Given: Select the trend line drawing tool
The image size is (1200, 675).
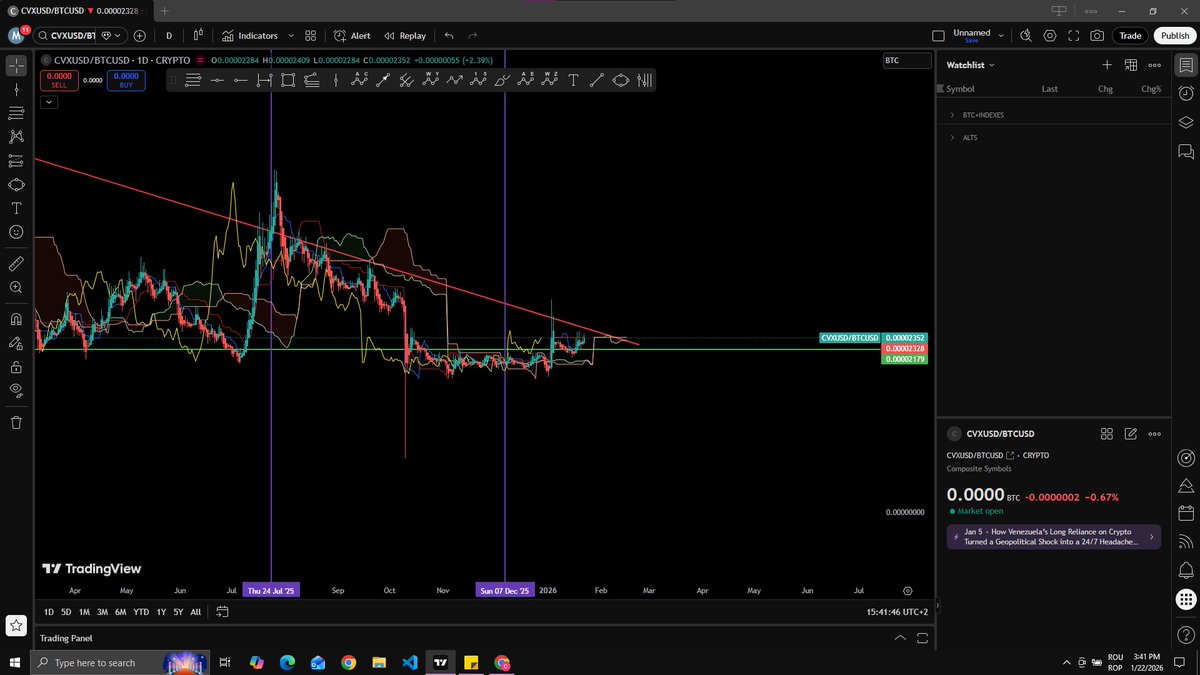Looking at the screenshot, I should pyautogui.click(x=15, y=89).
